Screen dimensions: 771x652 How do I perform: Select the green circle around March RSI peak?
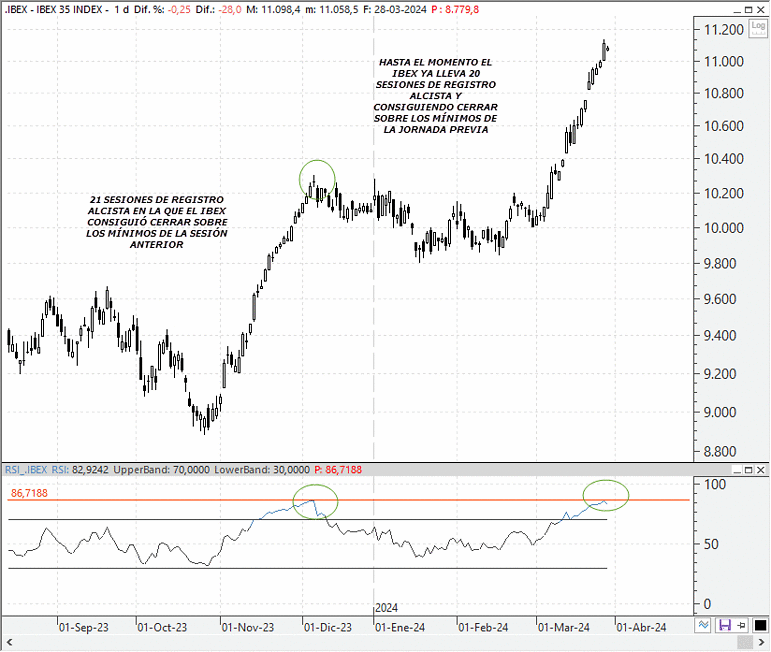[606, 495]
